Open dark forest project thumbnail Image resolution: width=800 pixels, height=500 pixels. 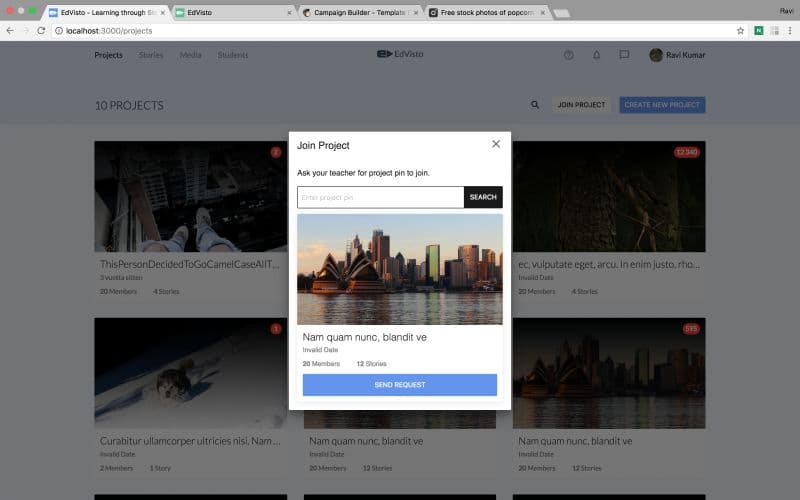(609, 196)
